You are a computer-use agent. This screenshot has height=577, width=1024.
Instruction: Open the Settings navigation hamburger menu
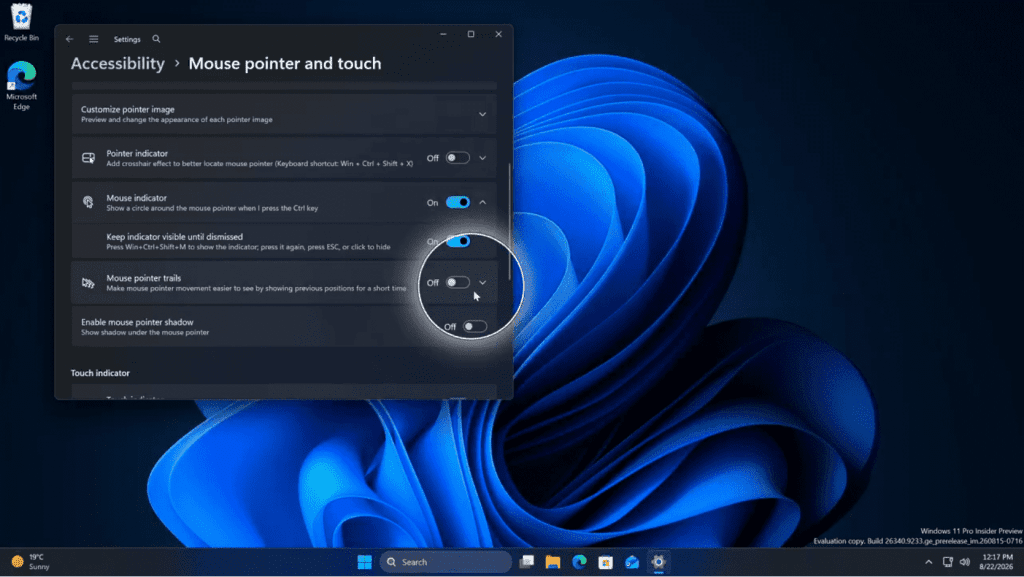click(x=93, y=39)
